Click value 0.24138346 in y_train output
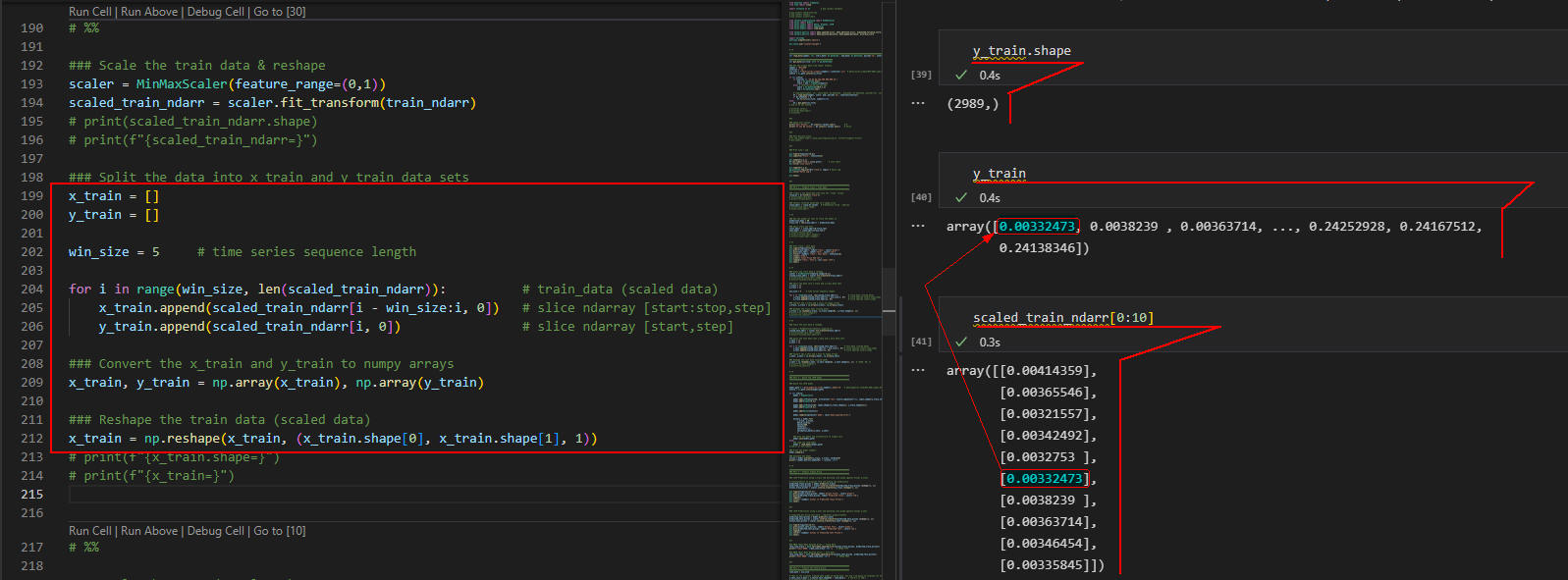Screen dimensions: 1568x580 click(1039, 248)
